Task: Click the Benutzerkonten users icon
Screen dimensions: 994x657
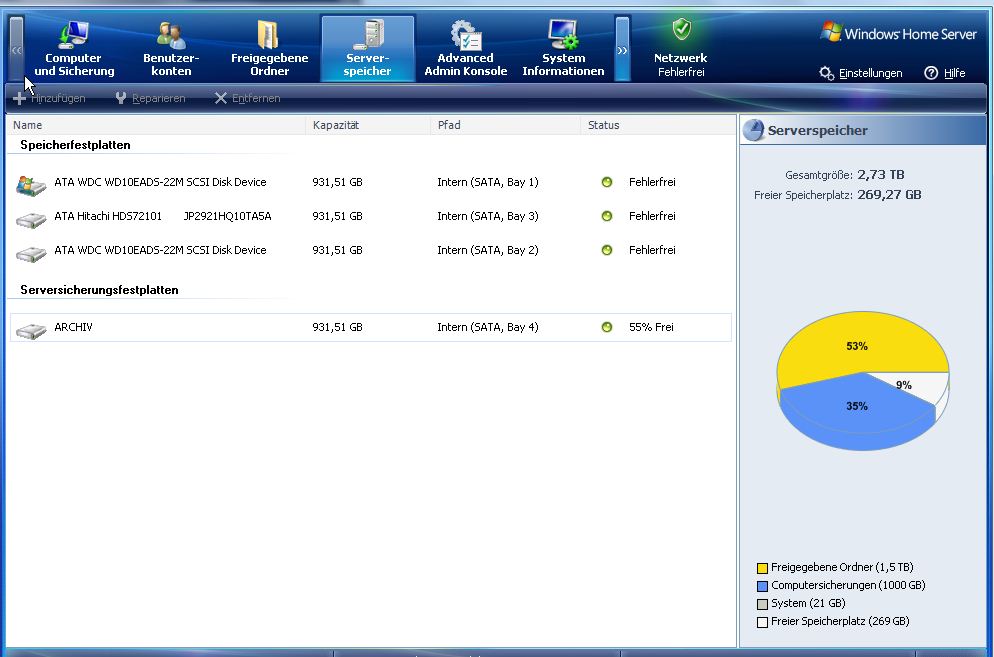Action: [171, 36]
